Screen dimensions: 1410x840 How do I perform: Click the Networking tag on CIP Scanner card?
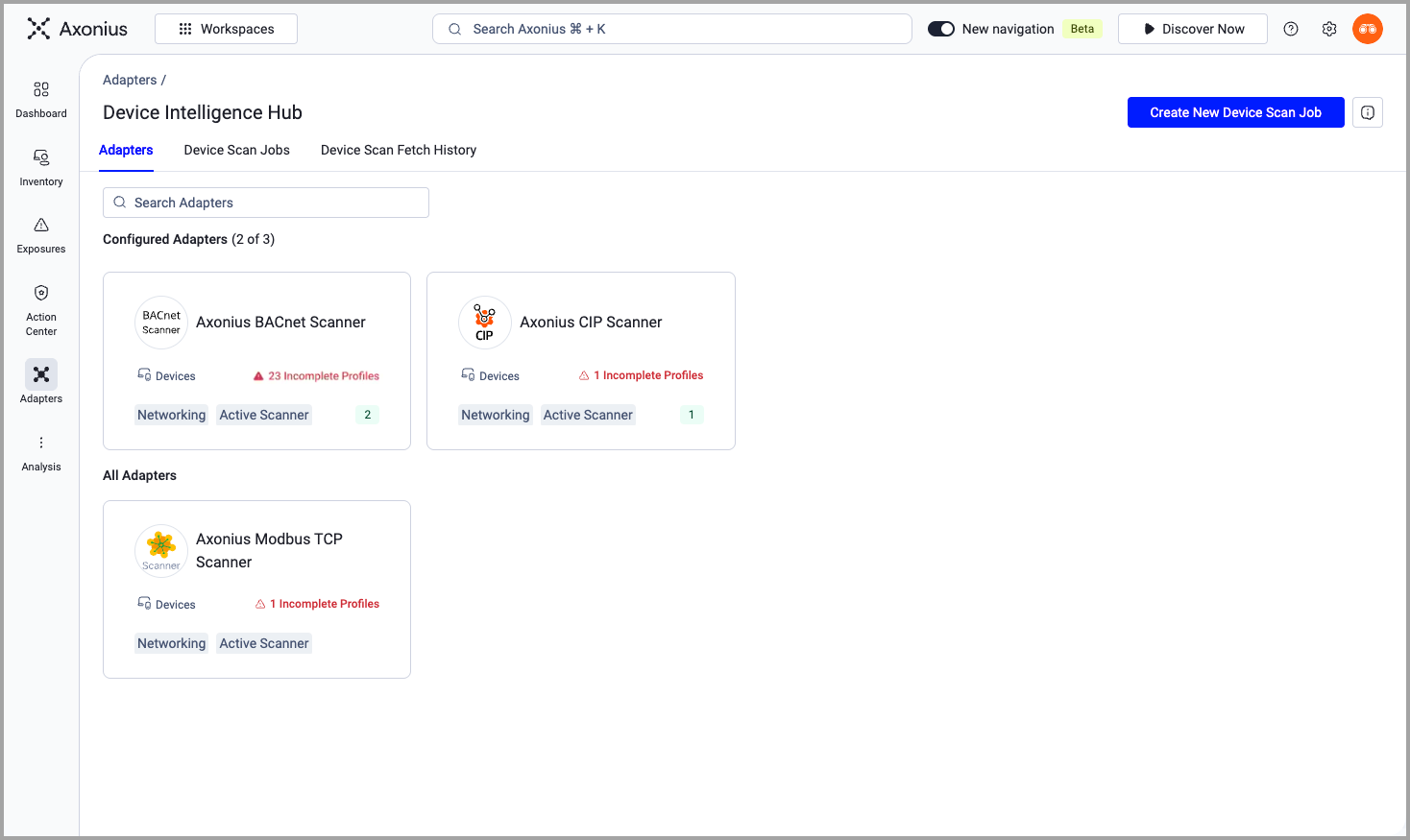(x=496, y=415)
